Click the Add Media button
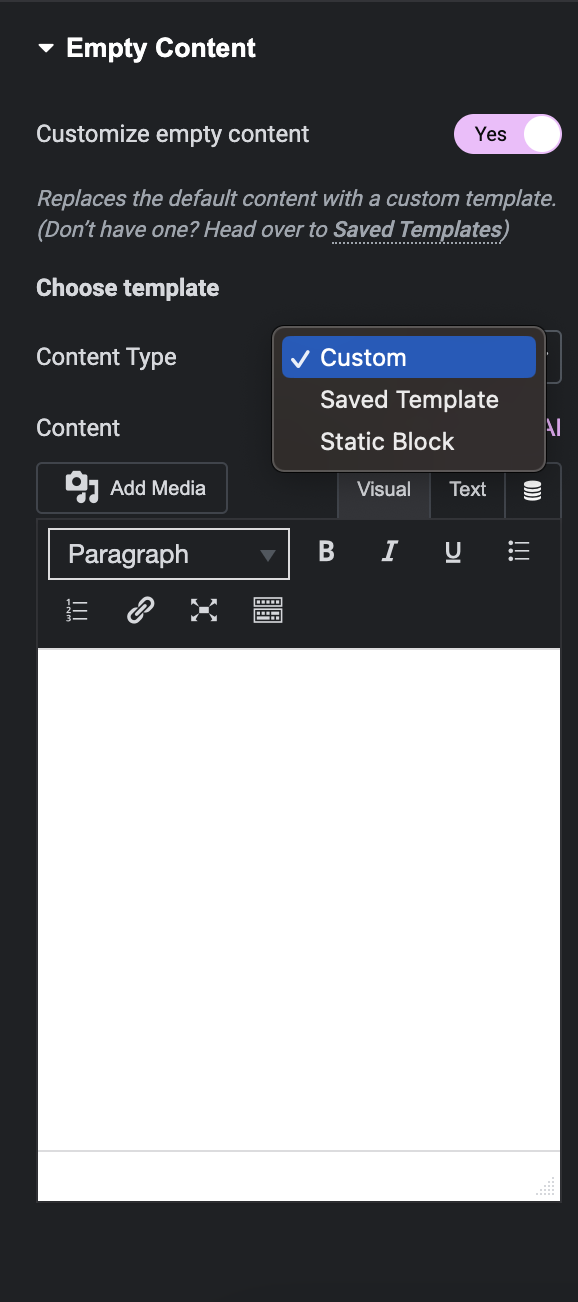This screenshot has width=578, height=1302. coord(132,488)
